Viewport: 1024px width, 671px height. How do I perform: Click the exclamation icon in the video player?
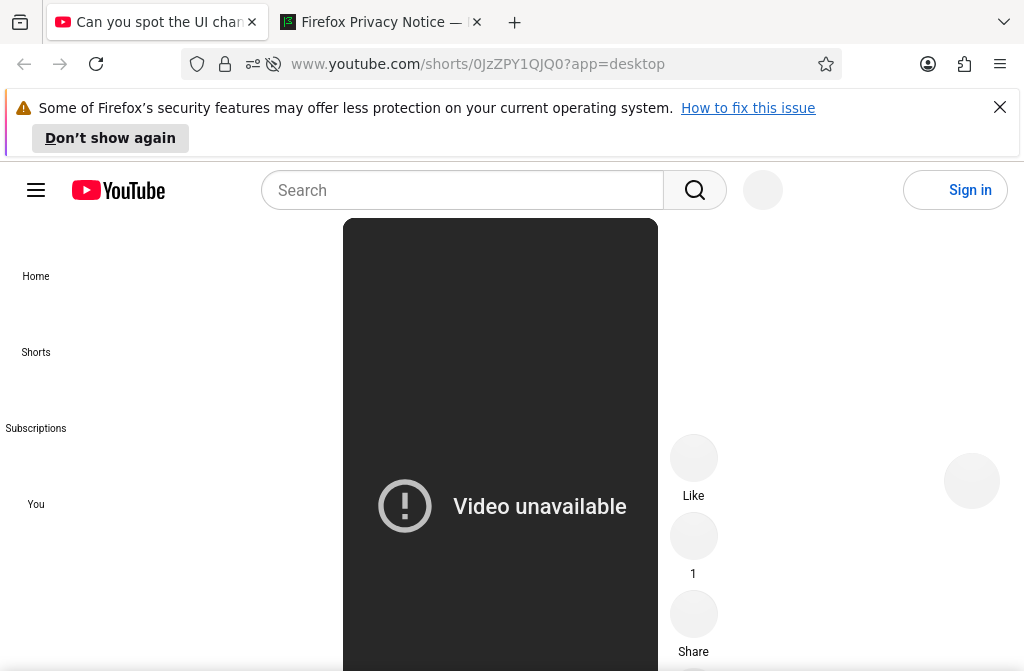click(405, 506)
